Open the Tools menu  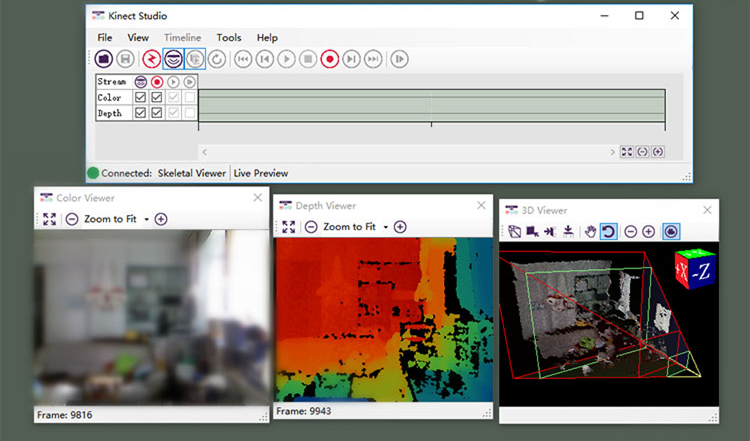[229, 37]
